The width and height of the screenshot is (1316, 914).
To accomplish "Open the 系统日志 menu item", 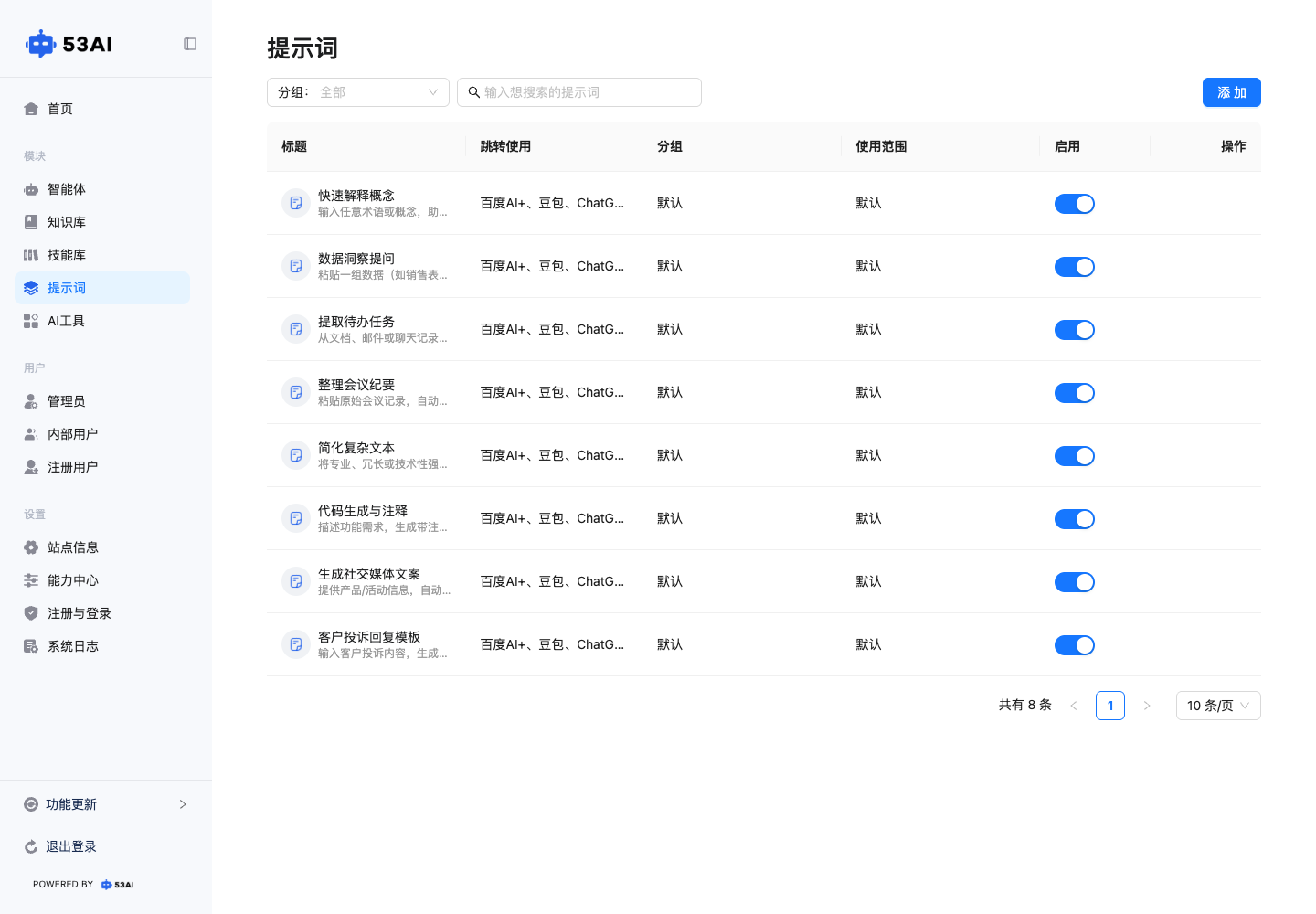I will [x=102, y=646].
